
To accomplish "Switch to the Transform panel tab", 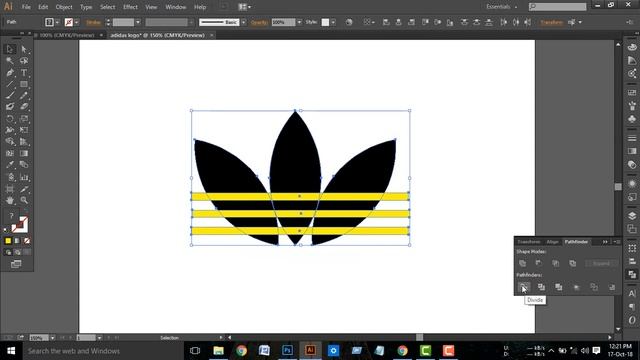I will 529,242.
